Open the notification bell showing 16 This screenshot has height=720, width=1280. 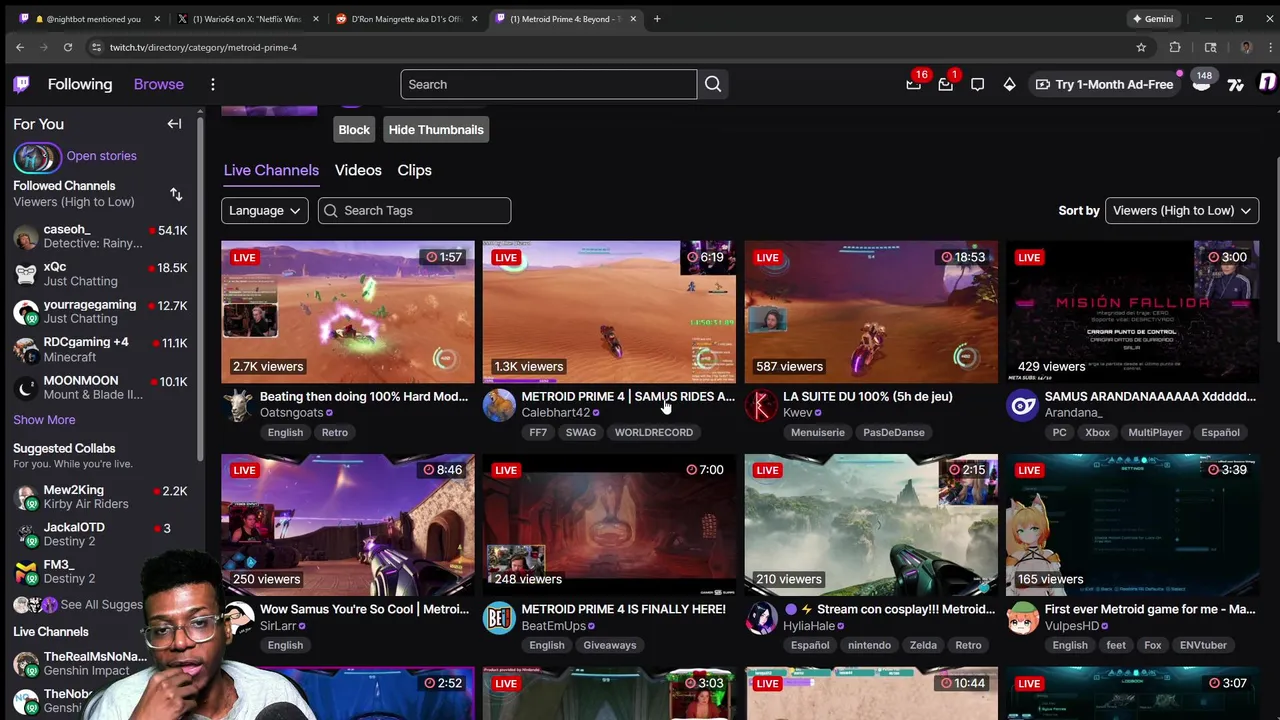coord(913,85)
